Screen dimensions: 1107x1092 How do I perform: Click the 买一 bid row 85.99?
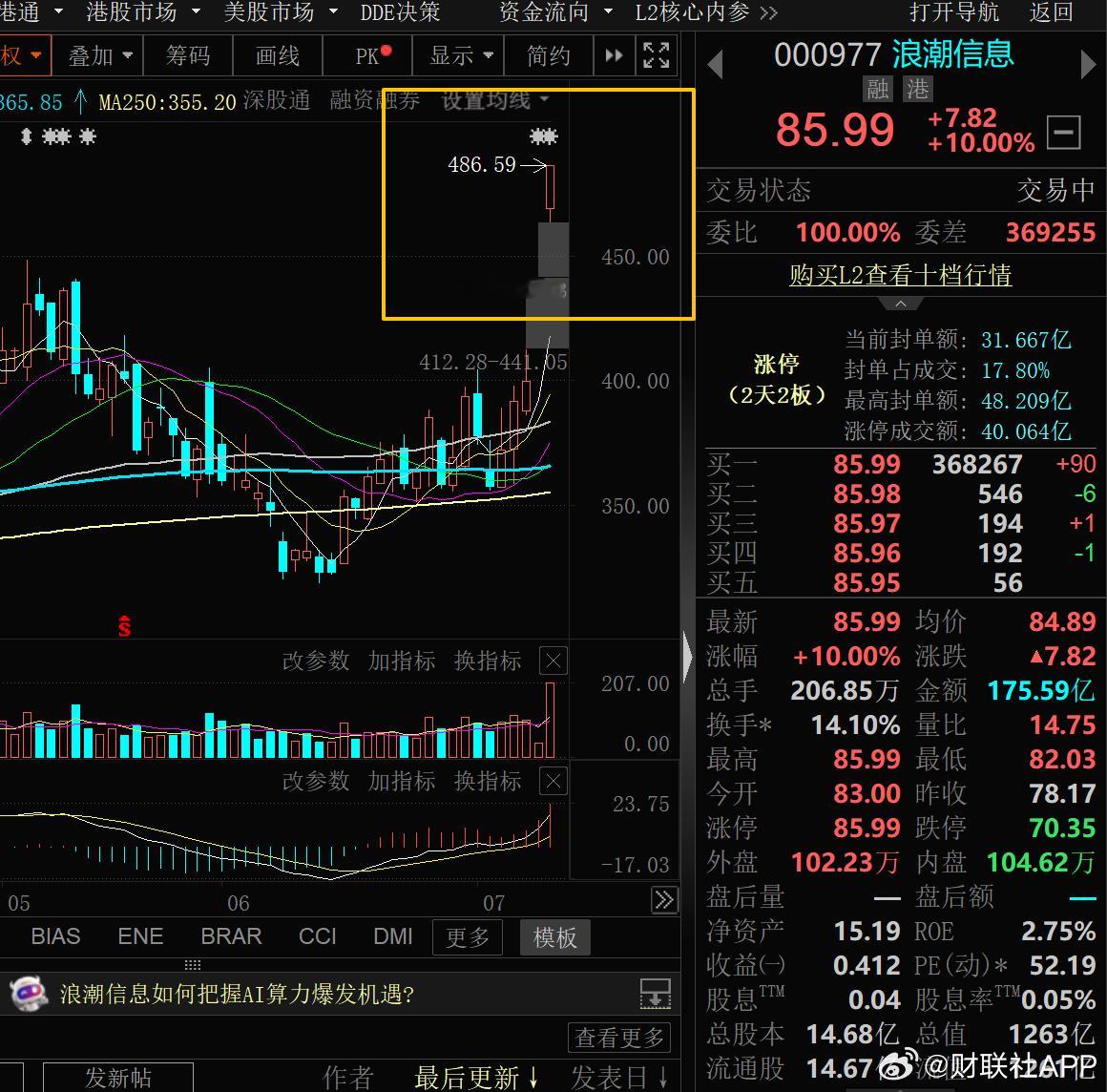901,464
